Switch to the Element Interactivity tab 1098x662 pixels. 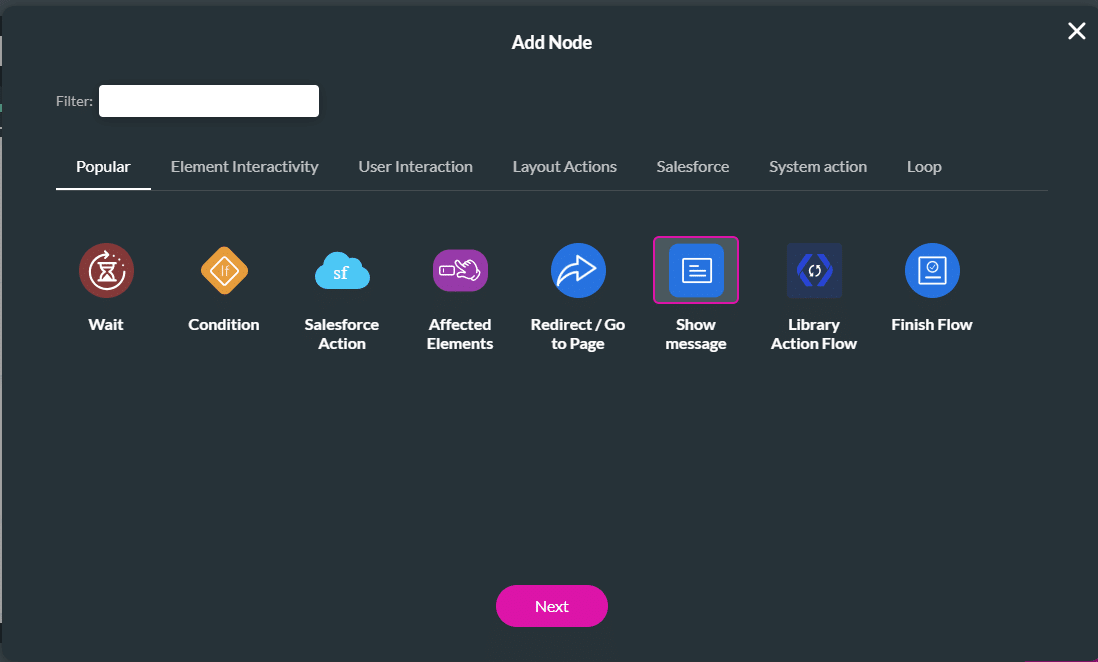244,167
